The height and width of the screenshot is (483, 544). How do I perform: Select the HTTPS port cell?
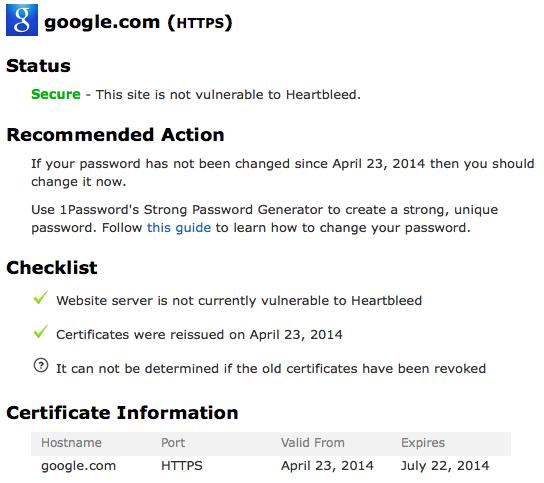[x=182, y=466]
